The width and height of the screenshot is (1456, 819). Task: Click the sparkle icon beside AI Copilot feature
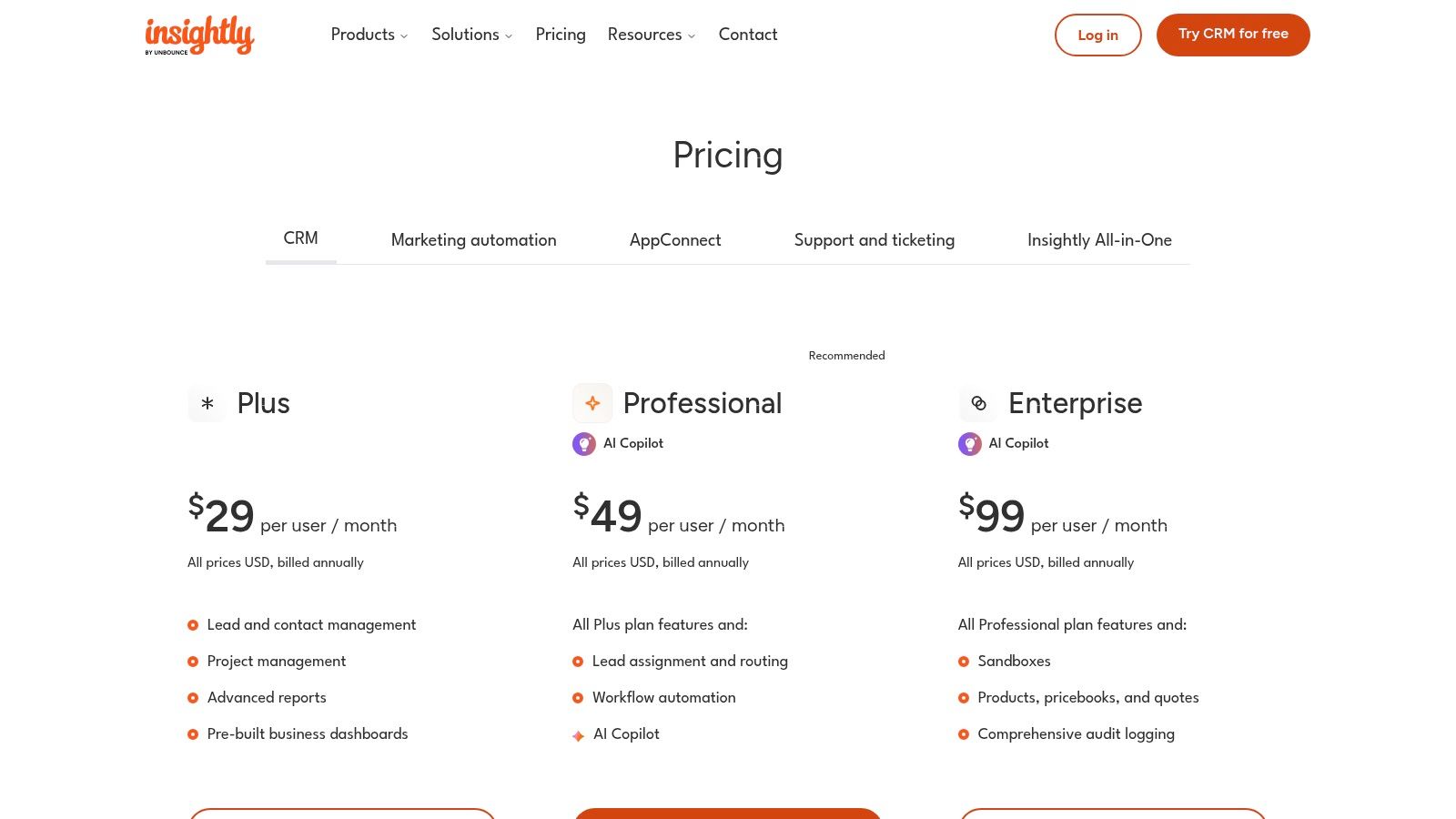(x=578, y=735)
